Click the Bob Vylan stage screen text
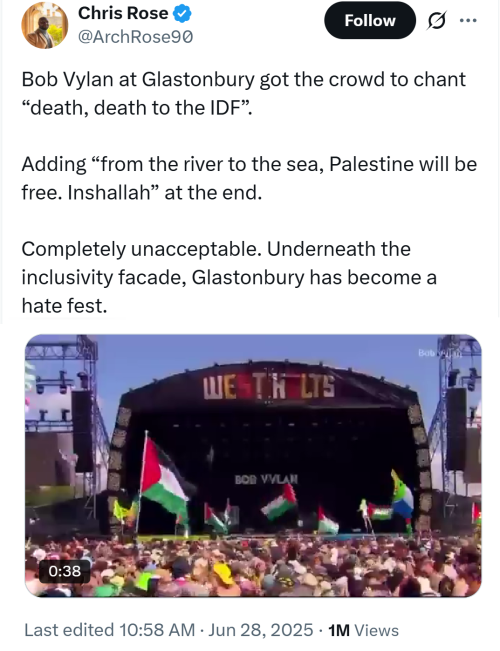Image resolution: width=500 pixels, height=651 pixels. (266, 480)
